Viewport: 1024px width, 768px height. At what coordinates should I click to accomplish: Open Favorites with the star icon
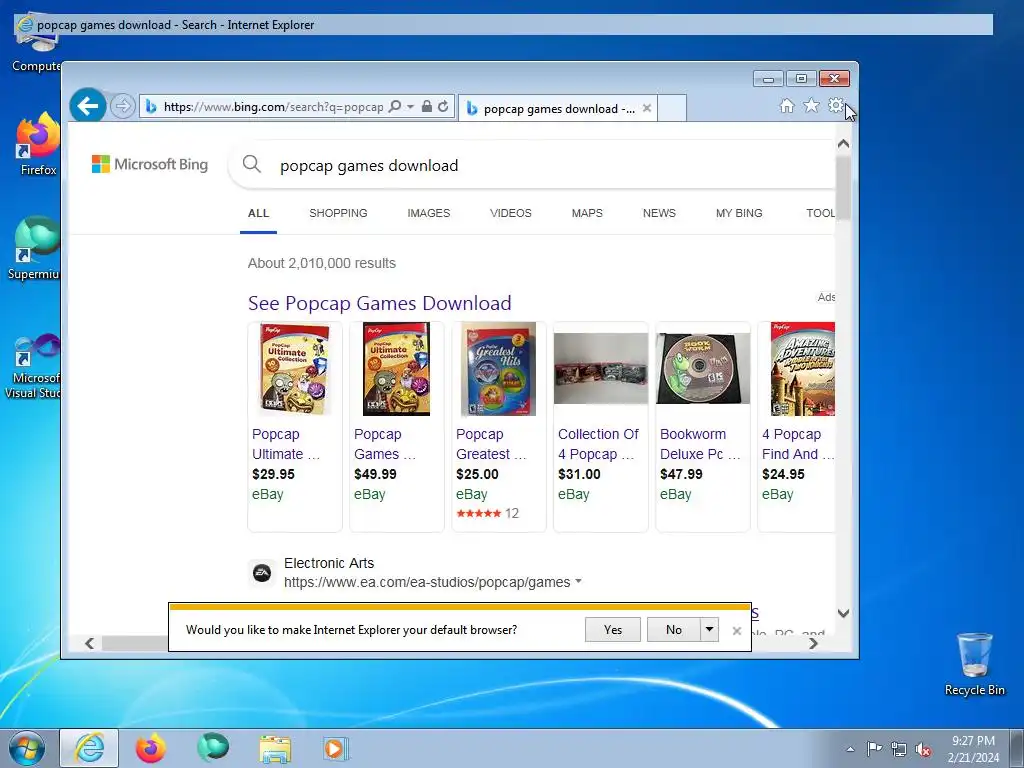coord(811,105)
